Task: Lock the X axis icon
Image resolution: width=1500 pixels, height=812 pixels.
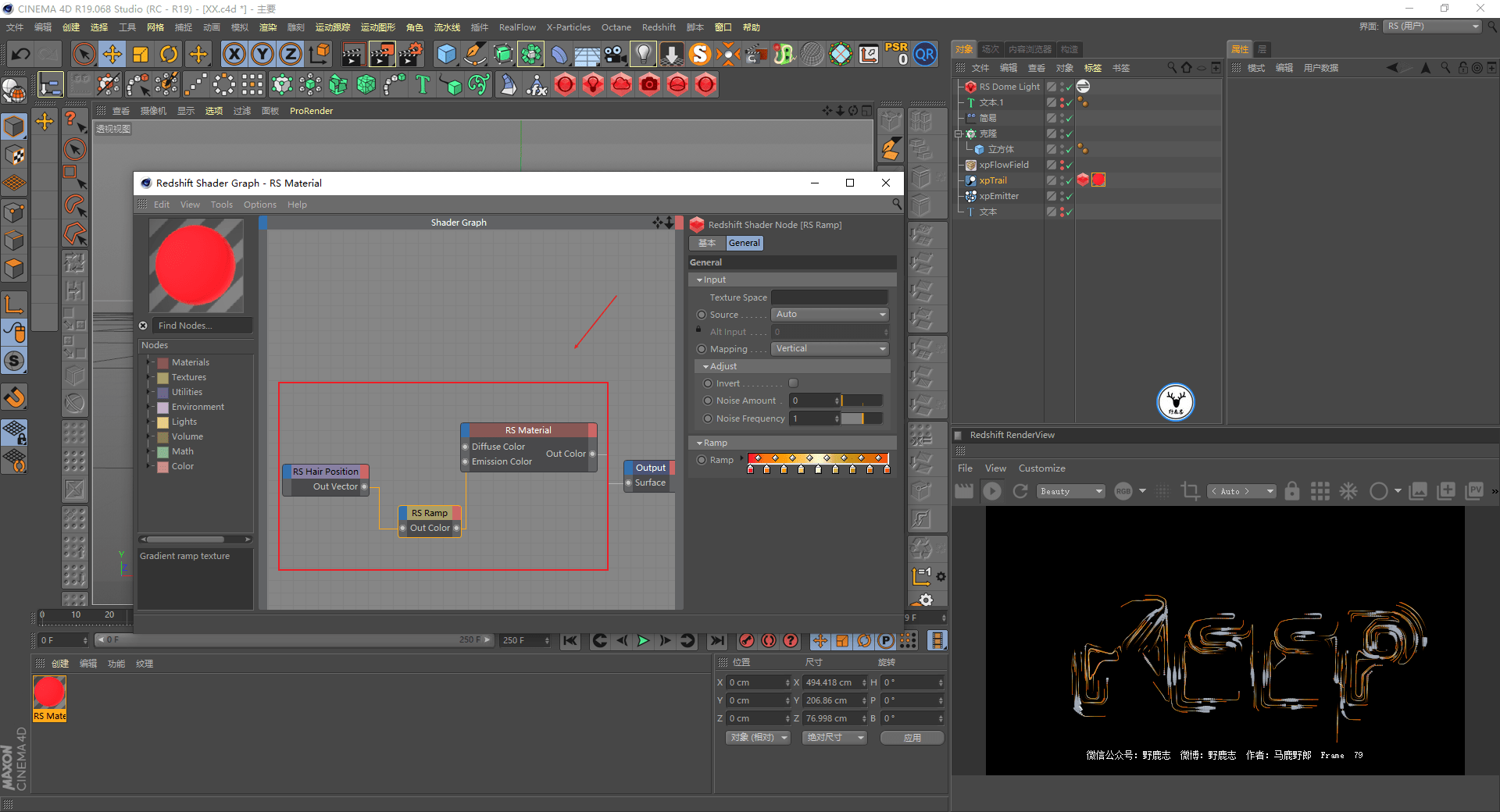Action: (x=234, y=54)
